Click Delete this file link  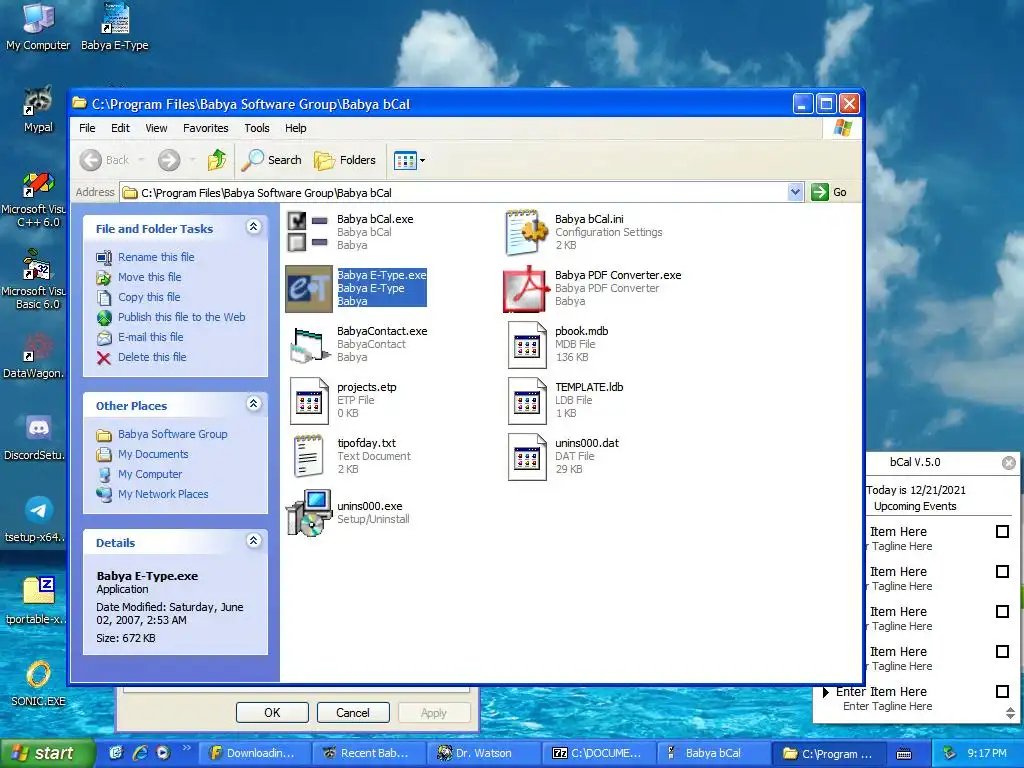152,357
